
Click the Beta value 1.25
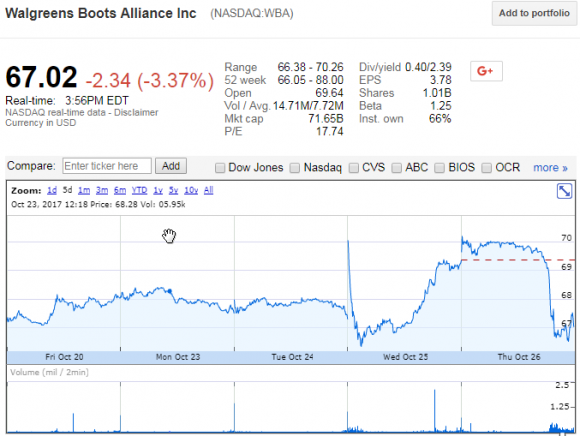(441, 106)
